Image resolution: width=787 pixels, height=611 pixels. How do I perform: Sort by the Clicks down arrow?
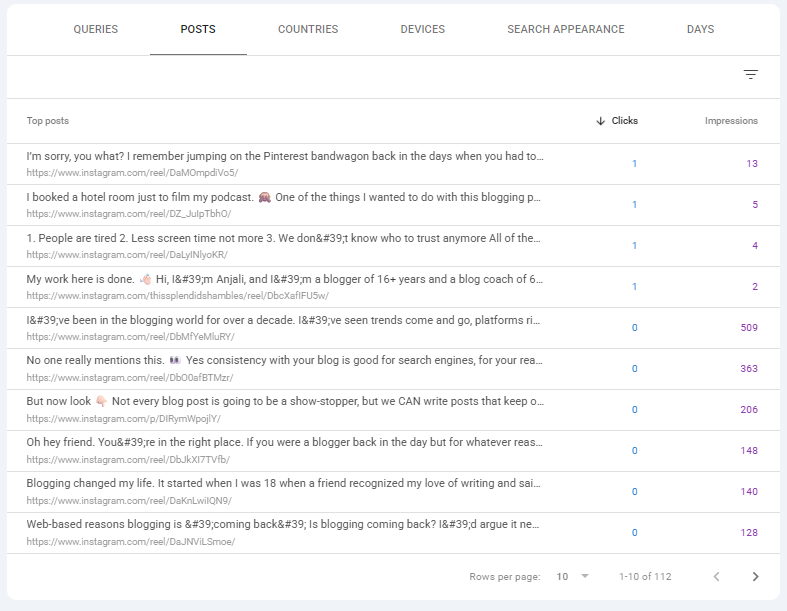point(600,121)
